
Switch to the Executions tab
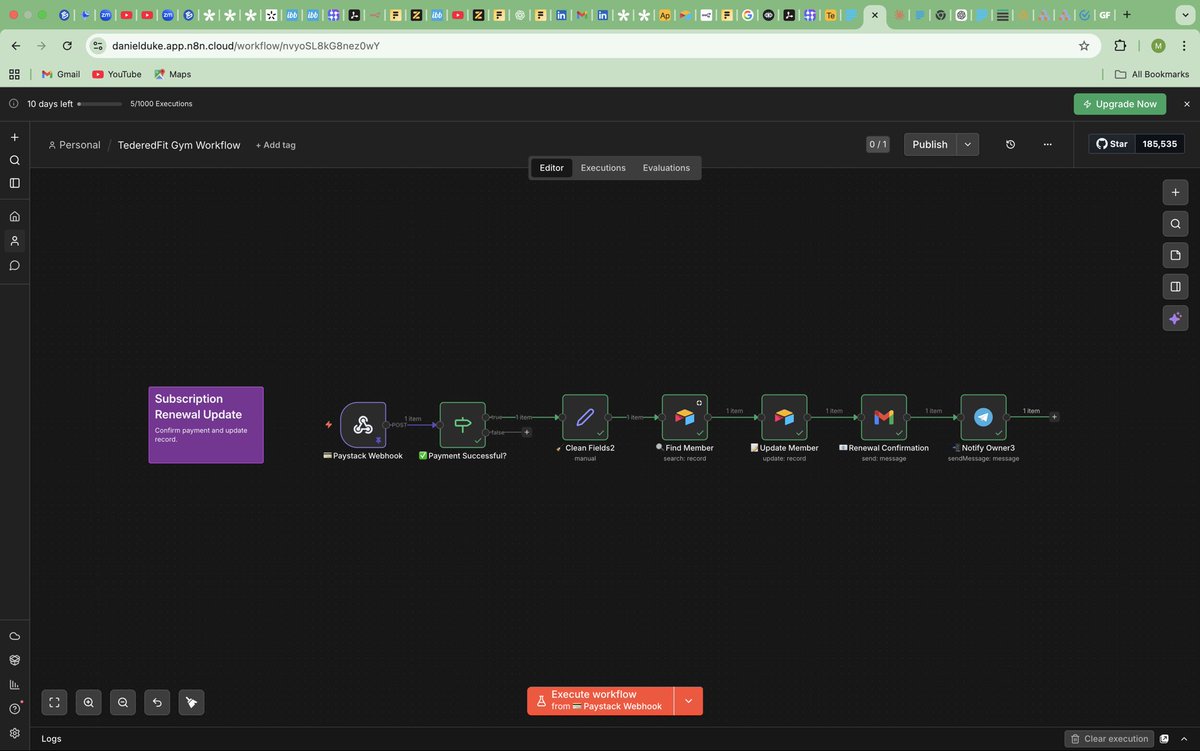point(603,168)
